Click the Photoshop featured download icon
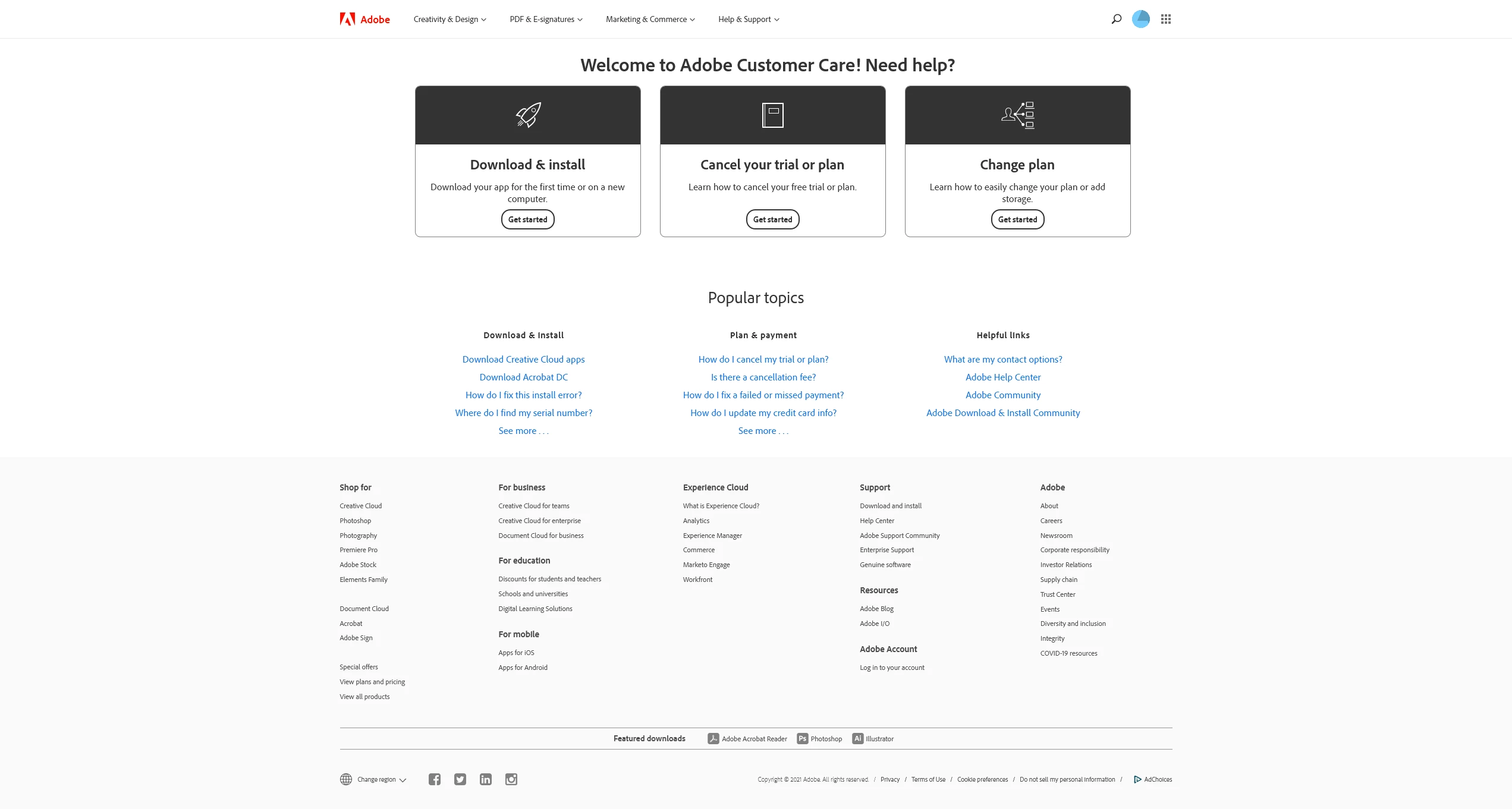The image size is (1512, 809). [802, 739]
